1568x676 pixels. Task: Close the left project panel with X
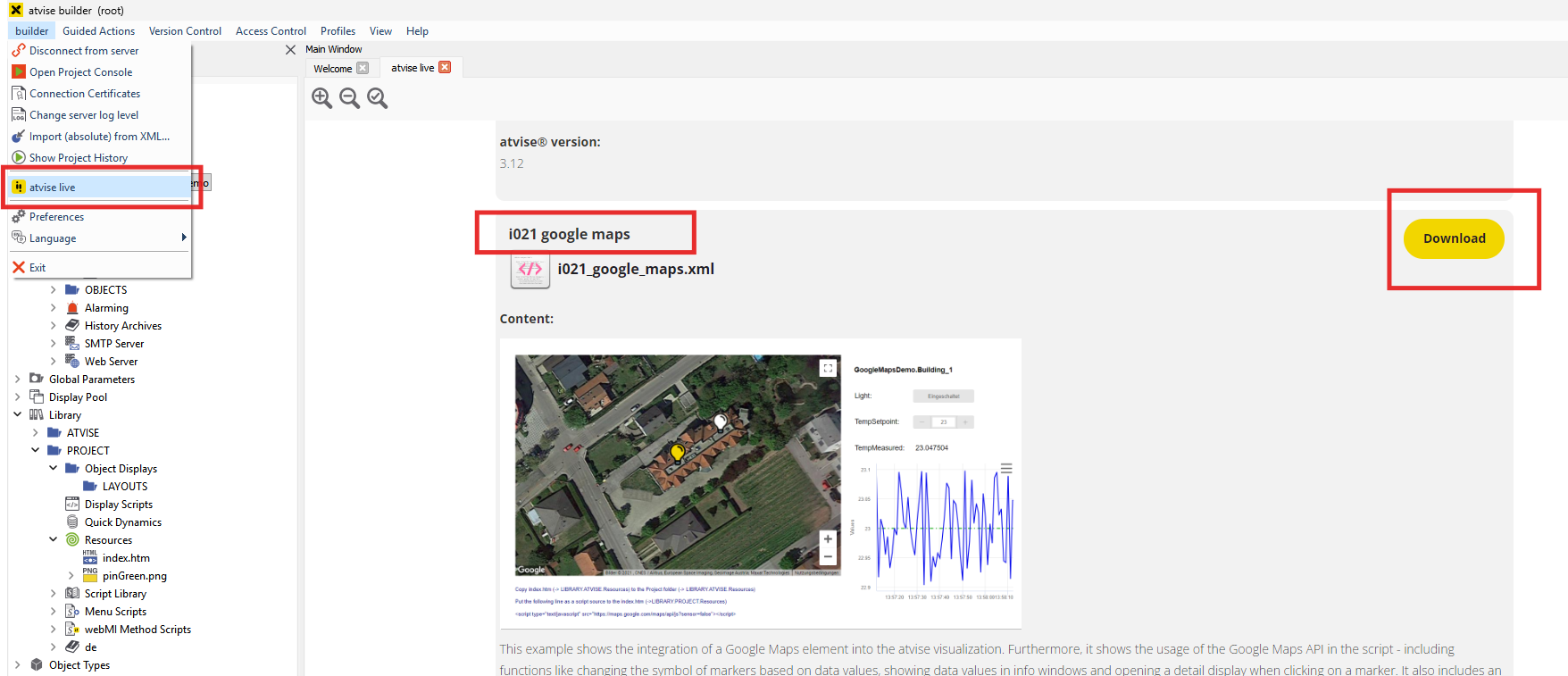(290, 50)
